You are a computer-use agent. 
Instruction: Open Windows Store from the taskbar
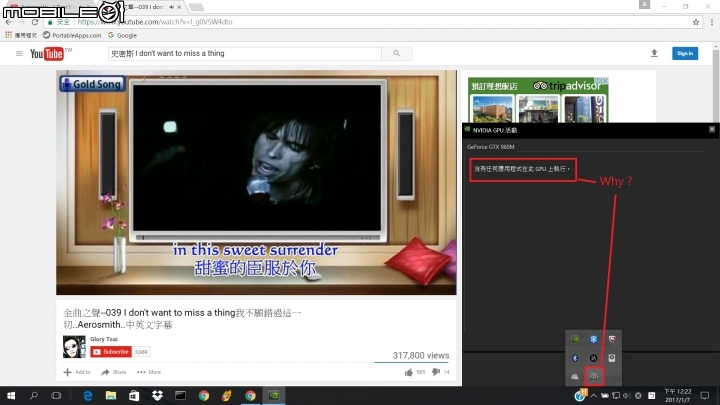[134, 395]
